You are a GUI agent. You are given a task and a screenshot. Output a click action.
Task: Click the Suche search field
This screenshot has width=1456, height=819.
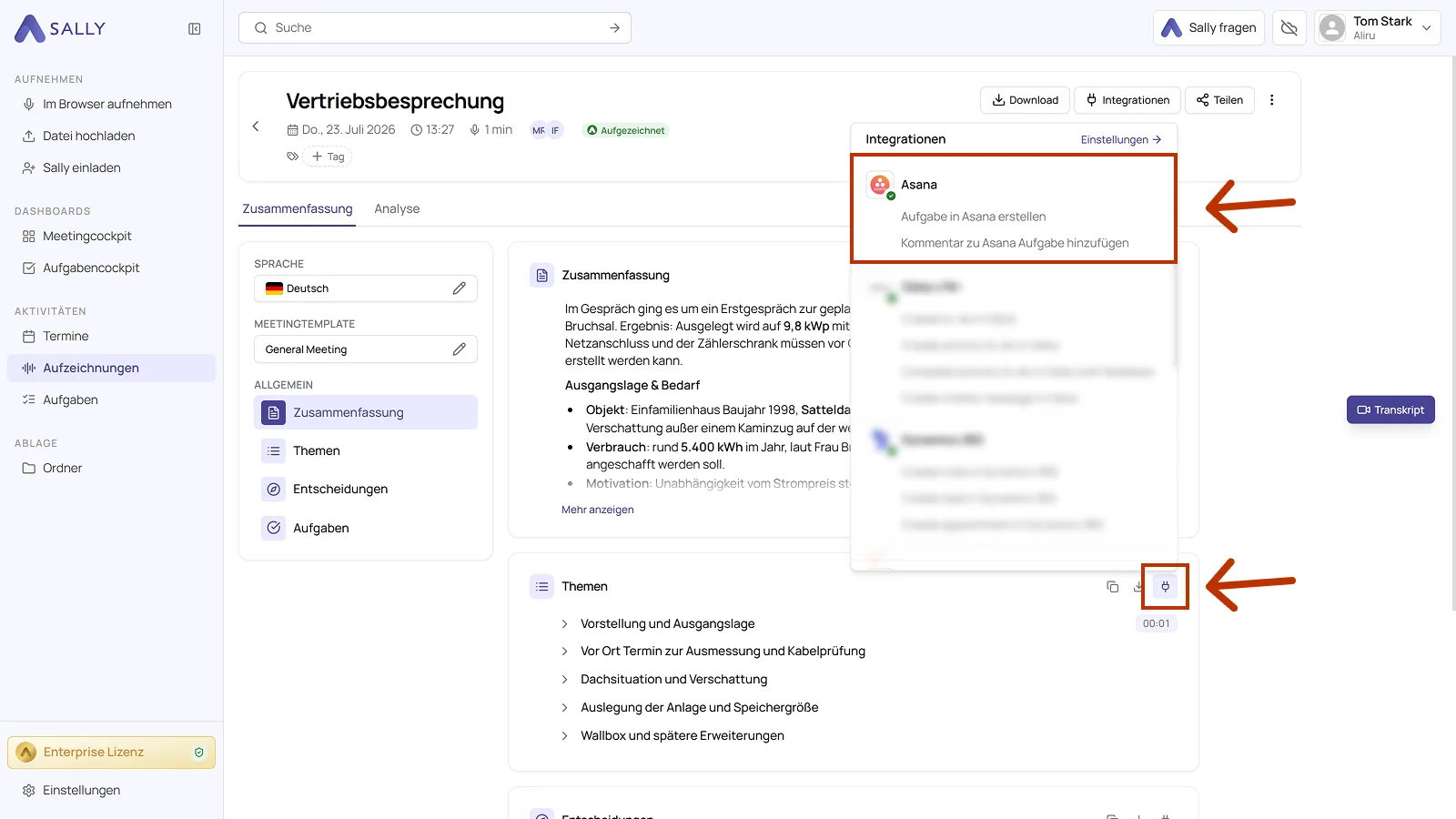pyautogui.click(x=435, y=28)
